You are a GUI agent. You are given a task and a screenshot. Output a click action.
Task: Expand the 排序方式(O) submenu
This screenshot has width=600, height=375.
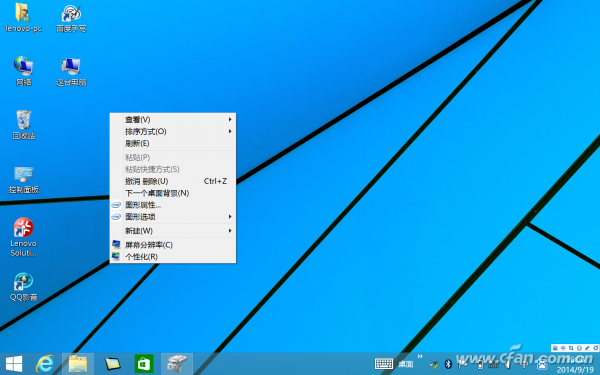173,131
